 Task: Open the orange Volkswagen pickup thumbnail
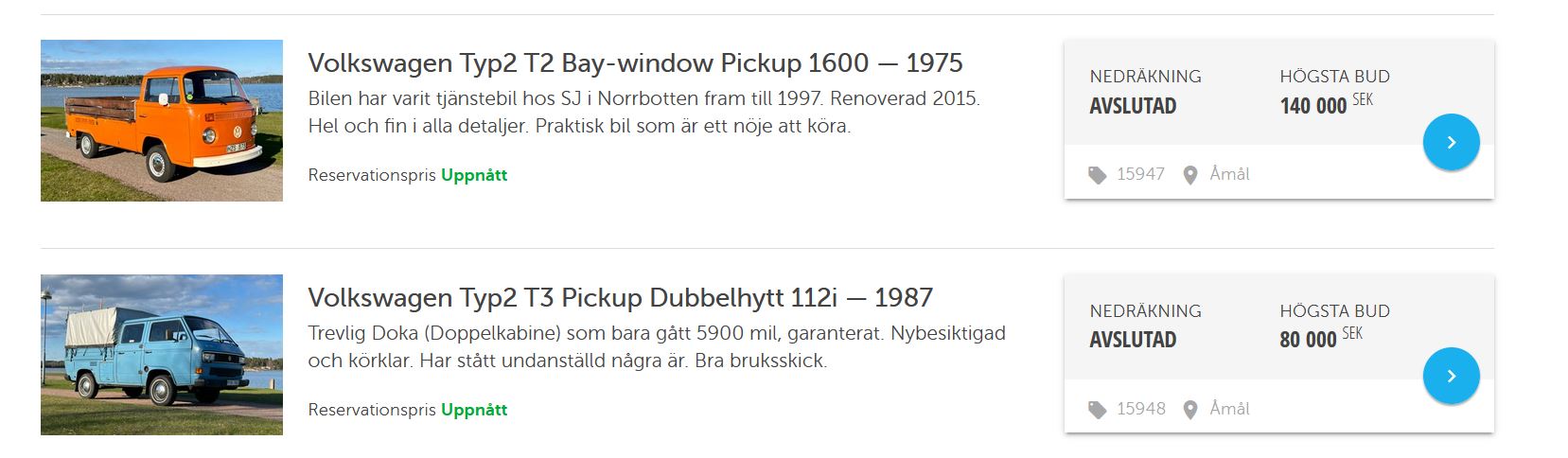point(162,120)
